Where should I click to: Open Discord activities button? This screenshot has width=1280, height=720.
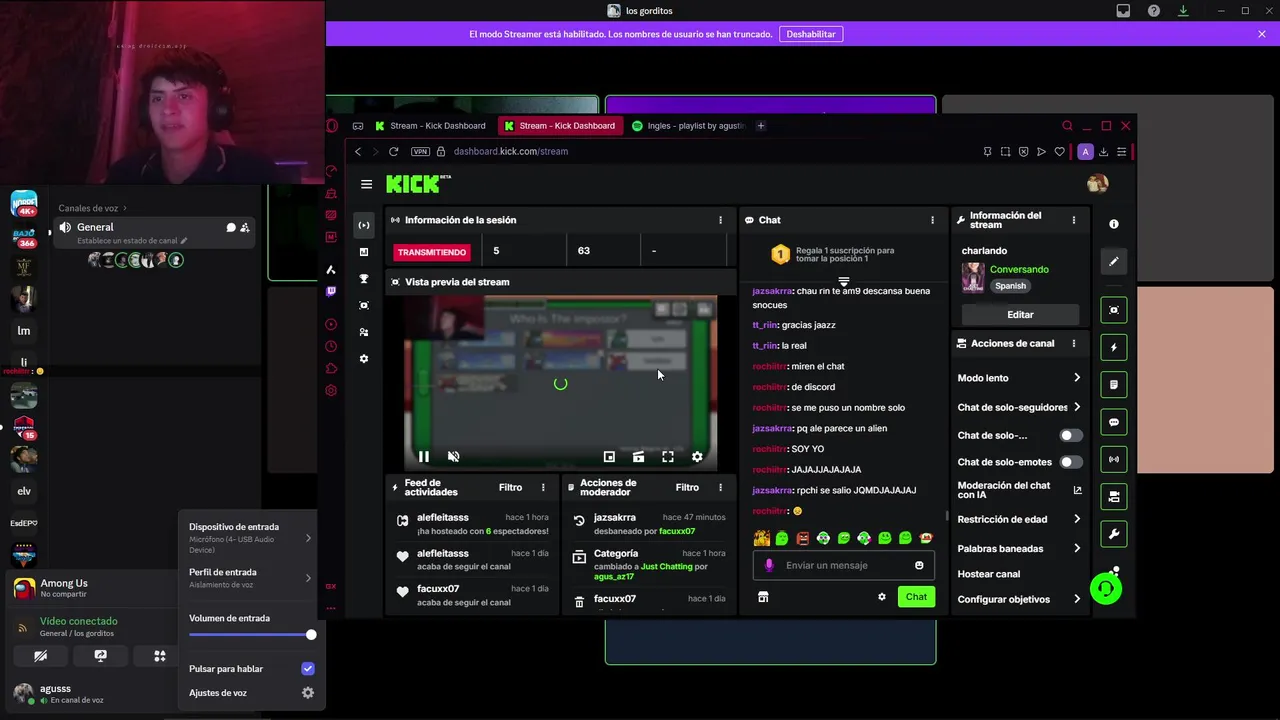coord(159,656)
